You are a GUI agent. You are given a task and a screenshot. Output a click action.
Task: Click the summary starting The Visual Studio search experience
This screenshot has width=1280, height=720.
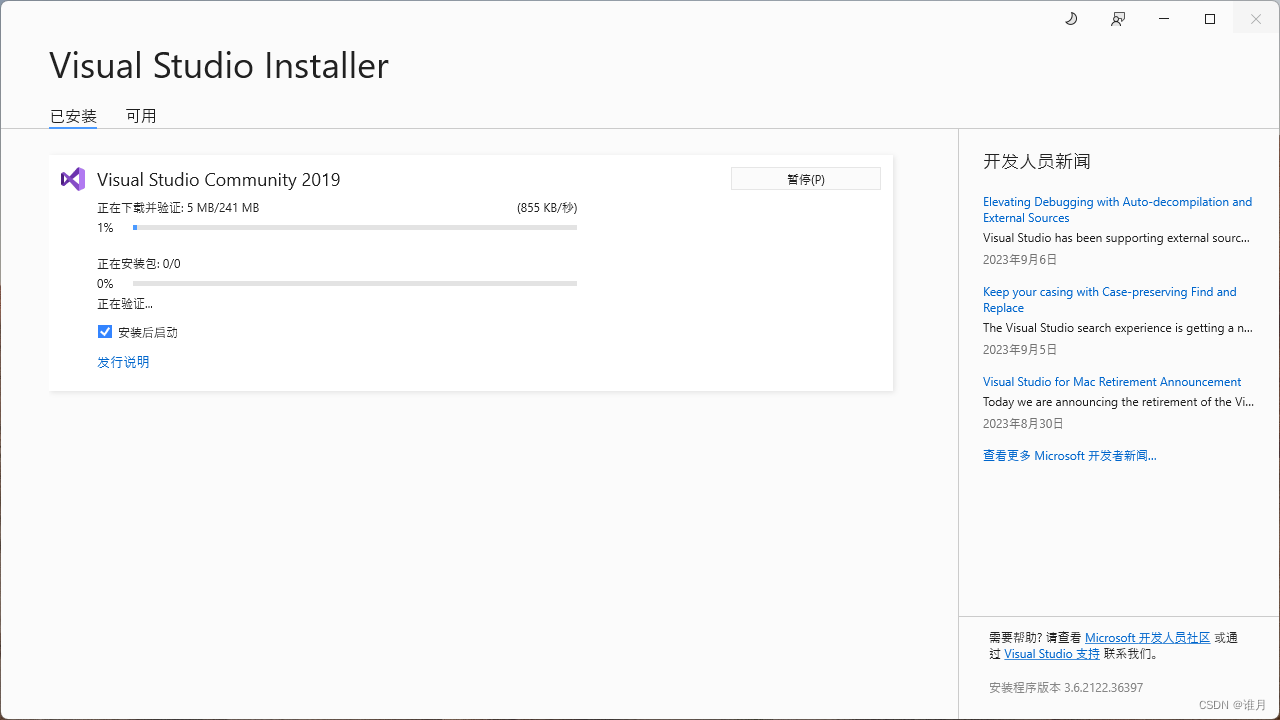[x=1117, y=328]
